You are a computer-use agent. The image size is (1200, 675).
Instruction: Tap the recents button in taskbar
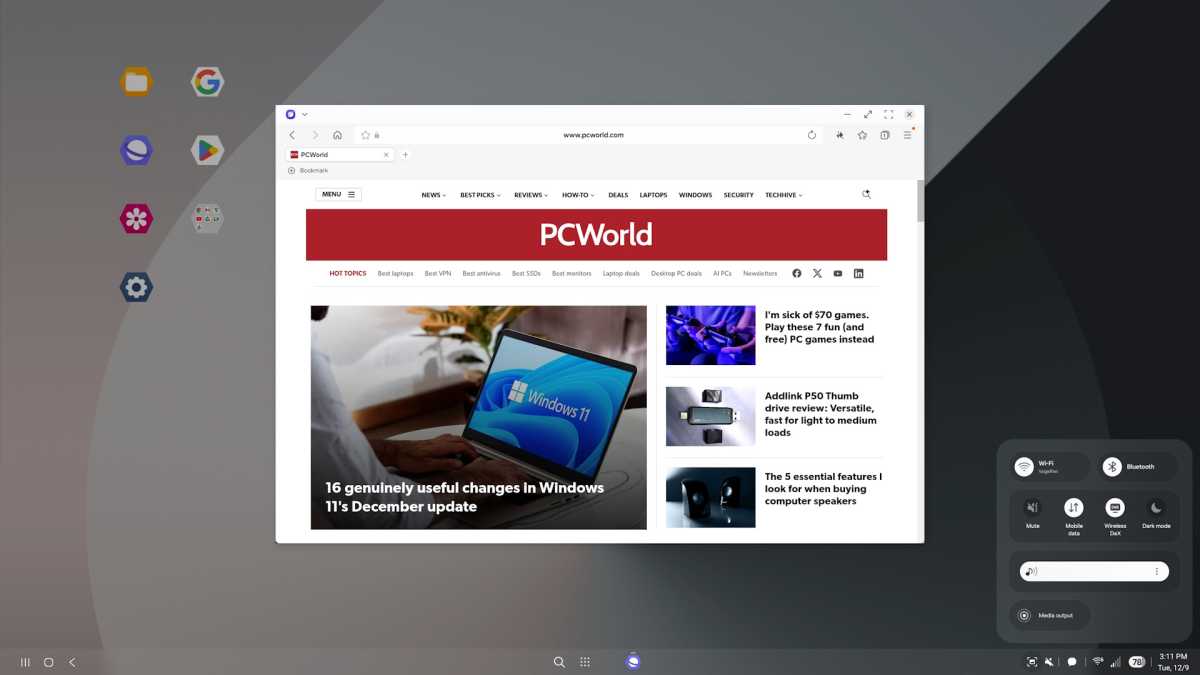[x=25, y=662]
